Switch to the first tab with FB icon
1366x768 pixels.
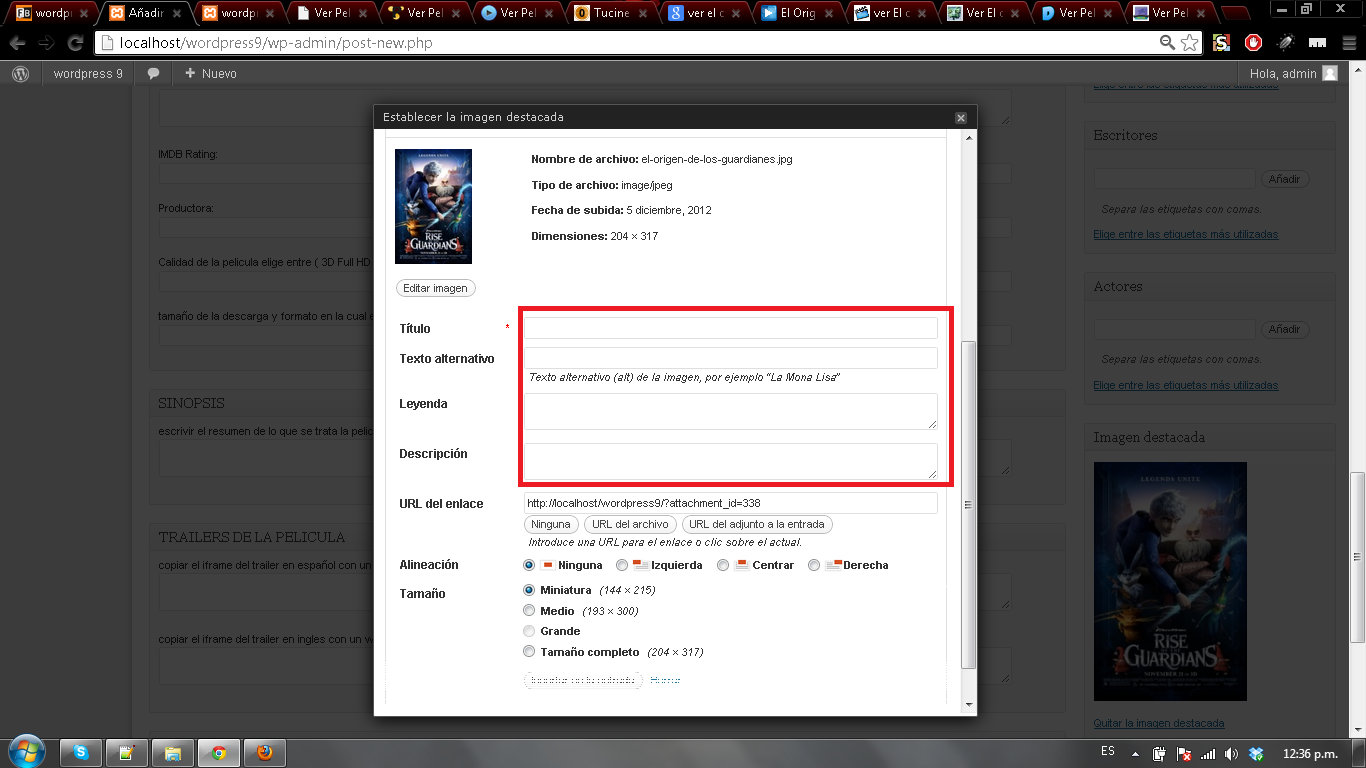coord(53,13)
